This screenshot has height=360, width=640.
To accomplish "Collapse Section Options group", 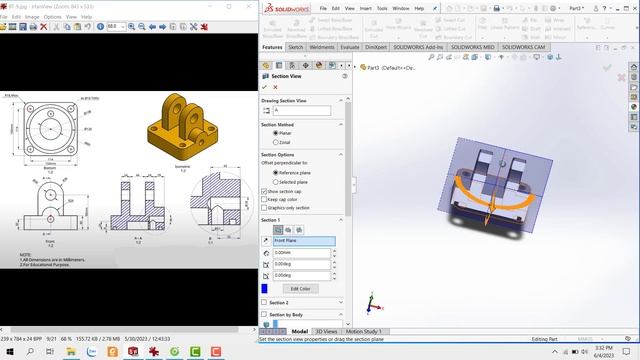I will pyautogui.click(x=341, y=155).
